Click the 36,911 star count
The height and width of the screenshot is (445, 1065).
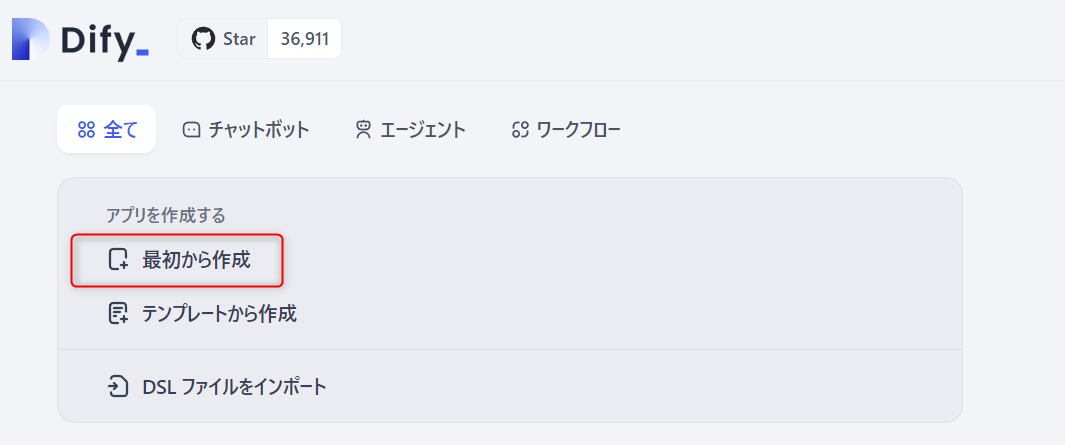pos(305,39)
